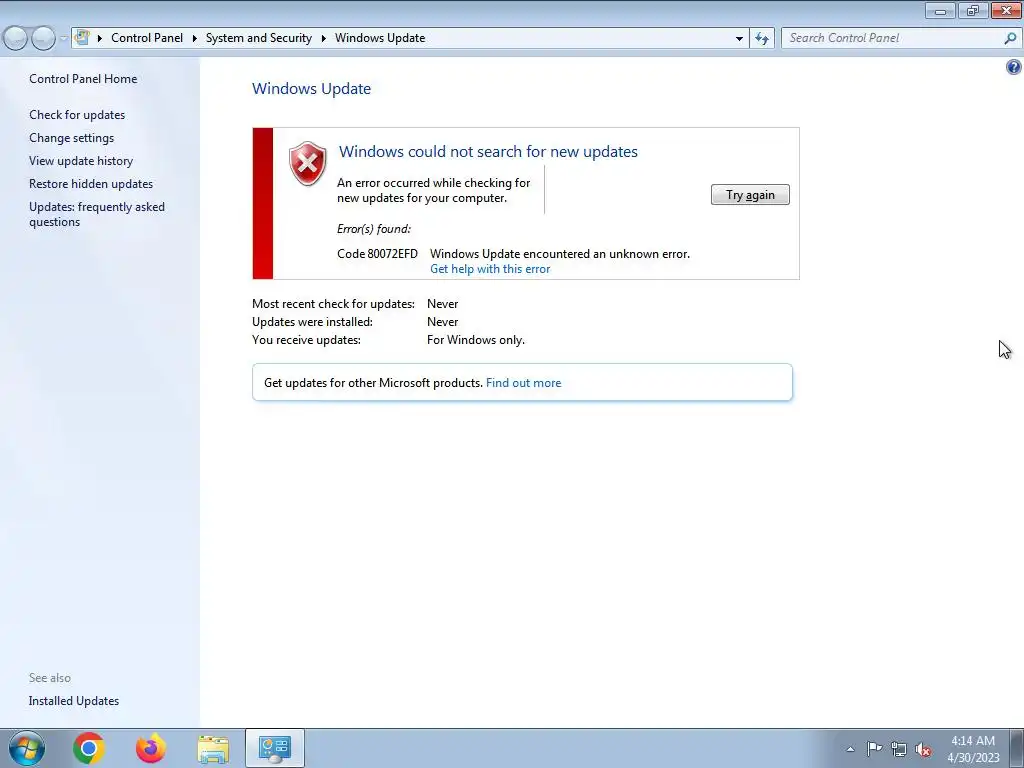Go to Control Panel Home
Viewport: 1024px width, 768px height.
coord(83,79)
